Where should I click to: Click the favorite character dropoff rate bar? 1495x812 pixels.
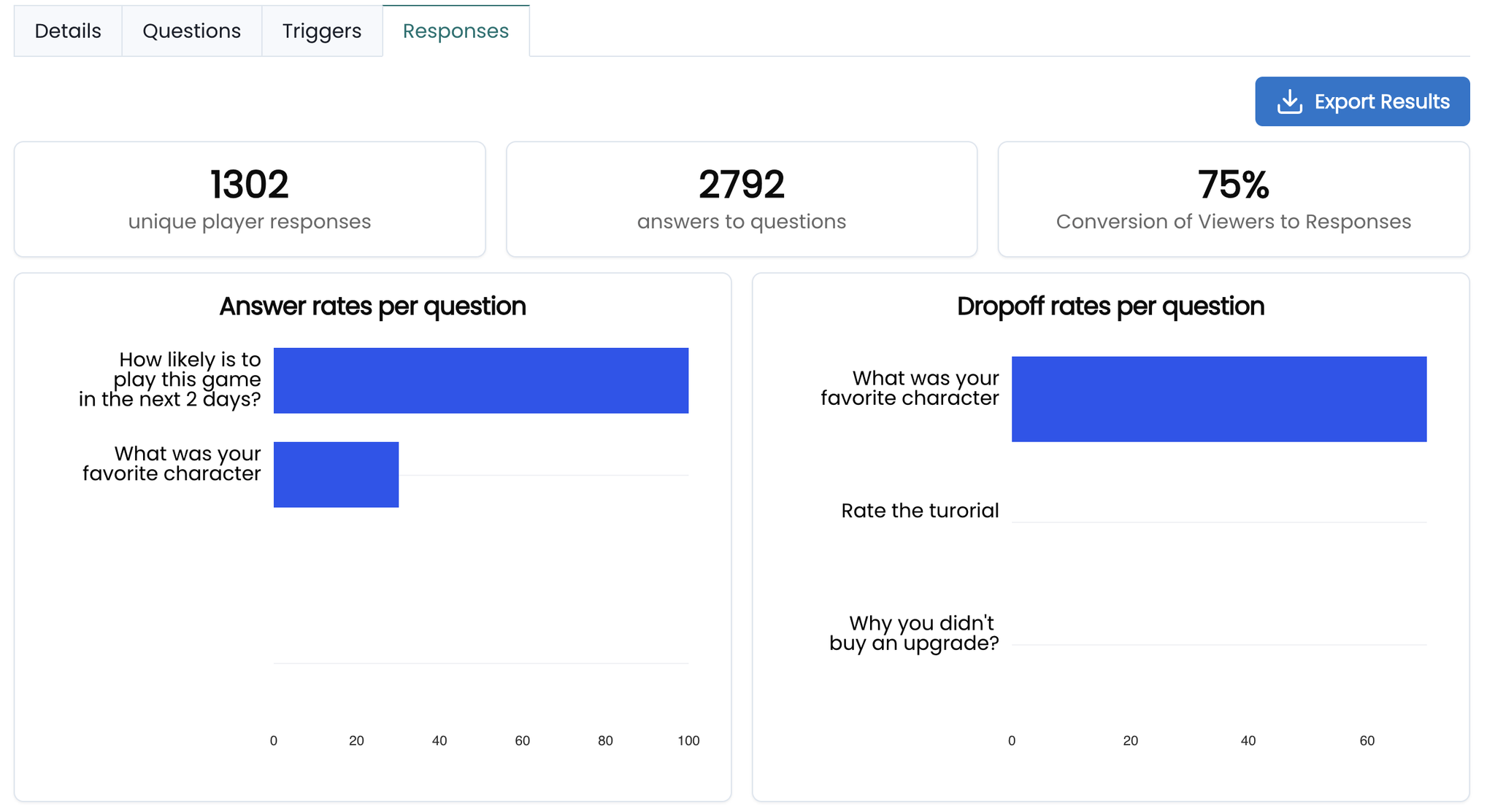(x=1218, y=399)
